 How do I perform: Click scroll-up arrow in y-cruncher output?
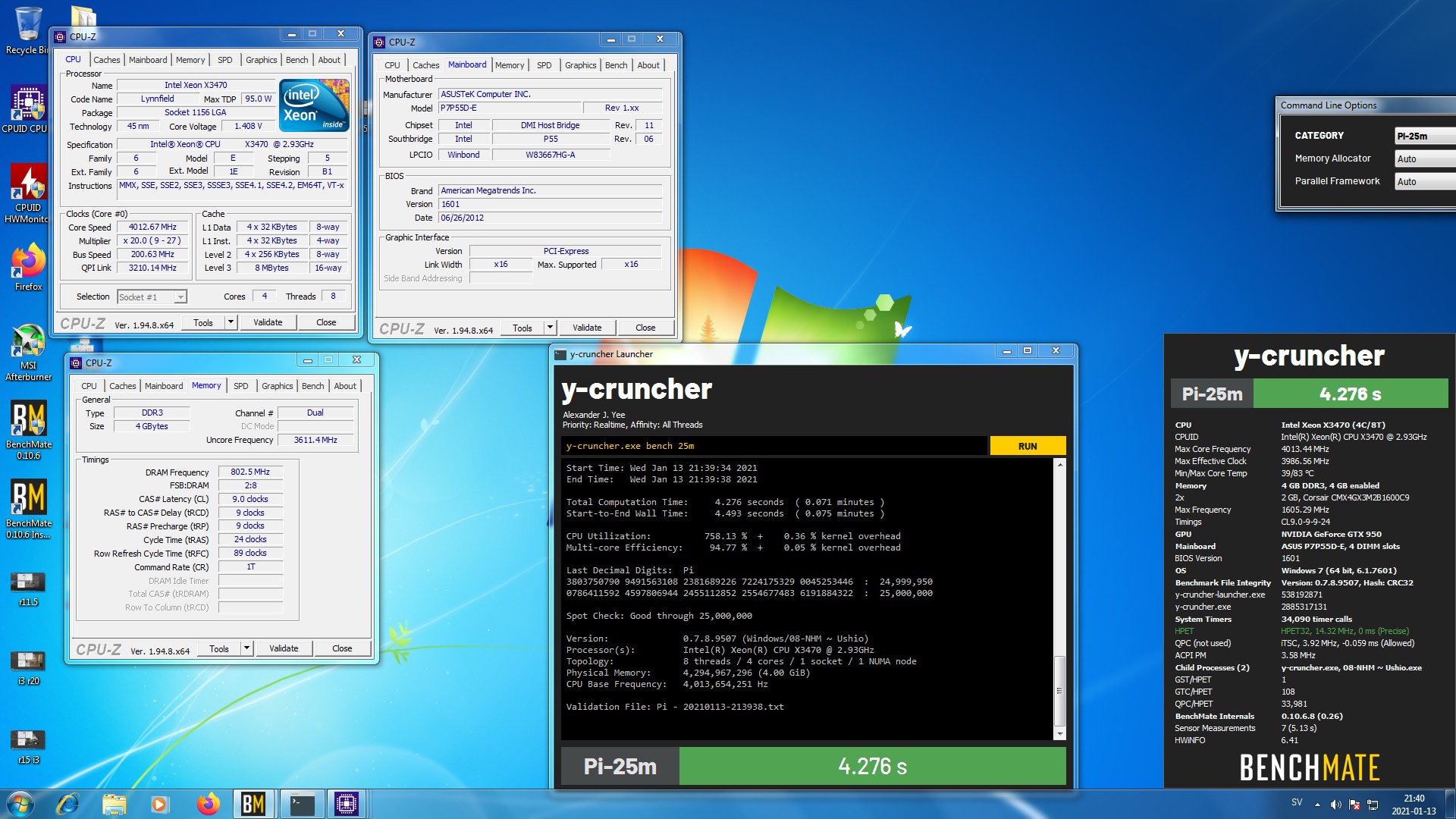coord(1059,464)
